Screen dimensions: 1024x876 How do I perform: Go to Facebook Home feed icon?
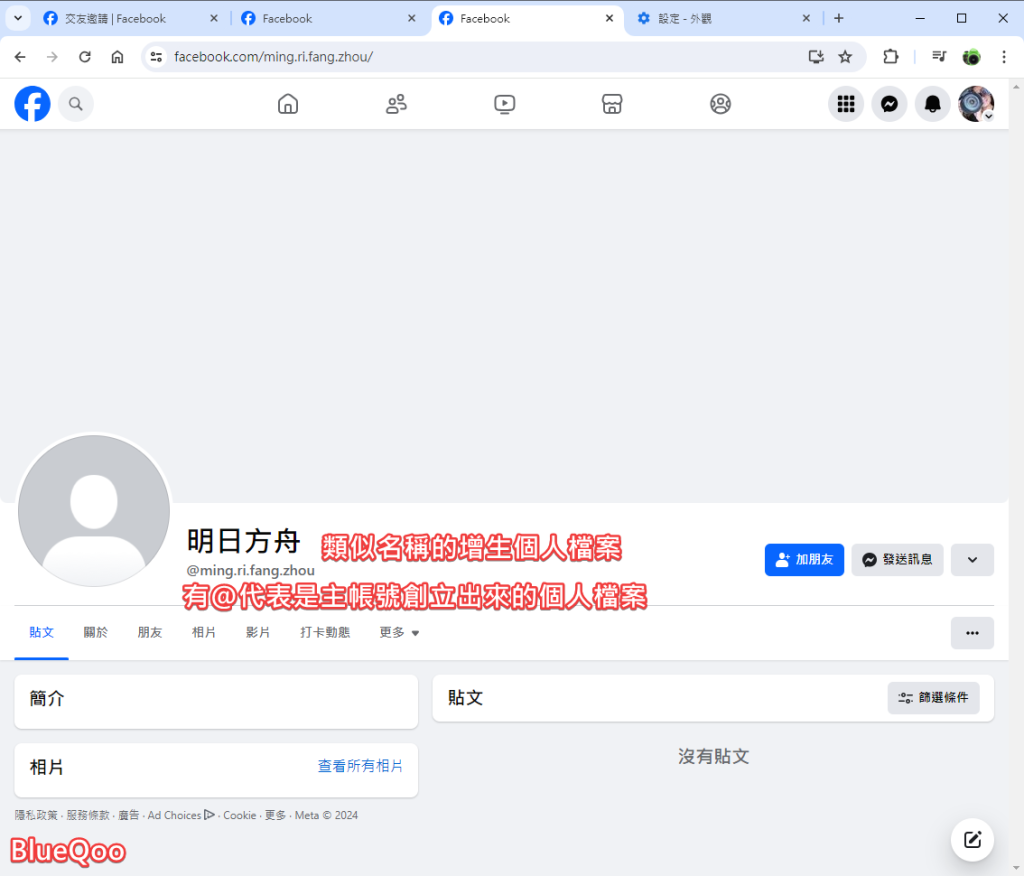[x=288, y=104]
